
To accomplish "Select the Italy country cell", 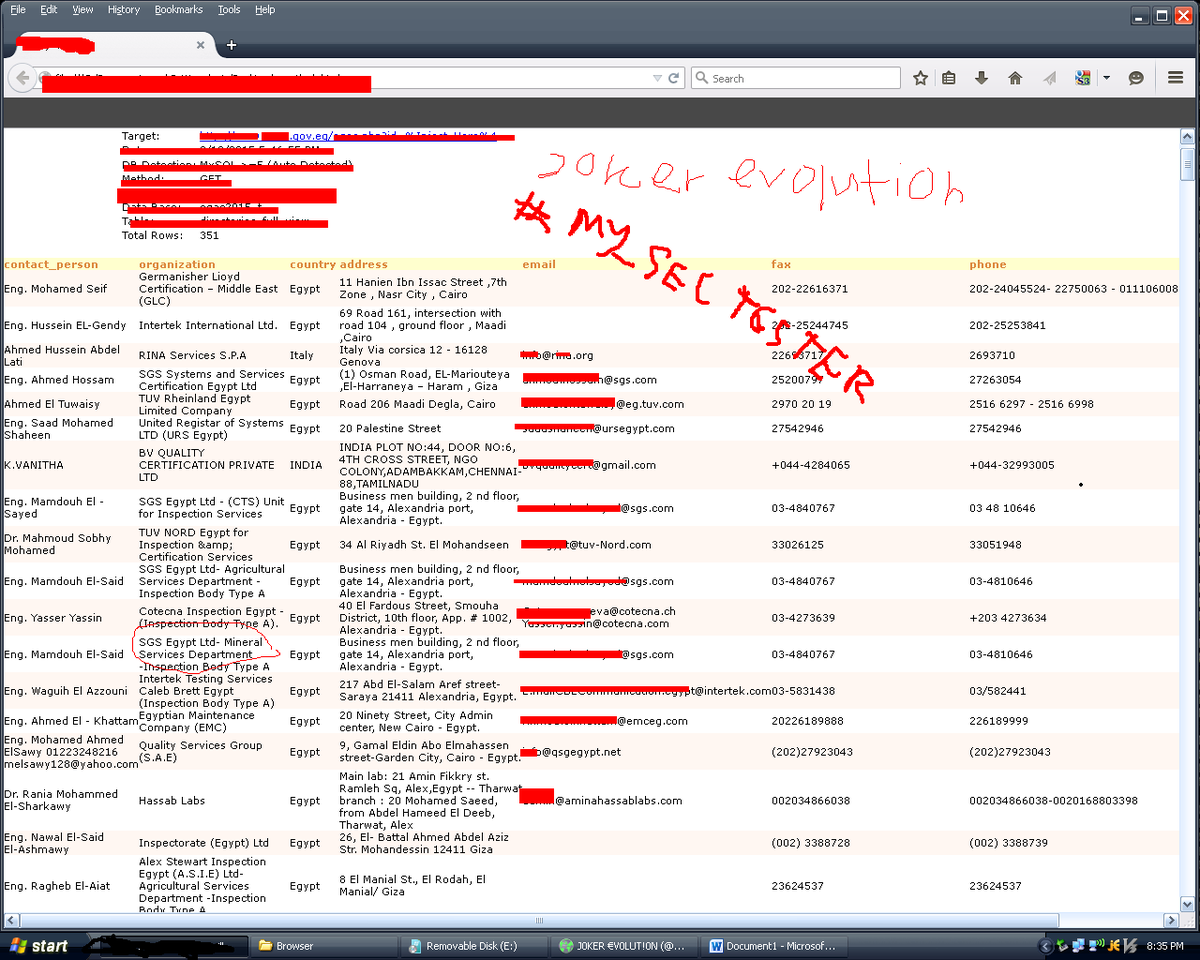I will (x=301, y=355).
